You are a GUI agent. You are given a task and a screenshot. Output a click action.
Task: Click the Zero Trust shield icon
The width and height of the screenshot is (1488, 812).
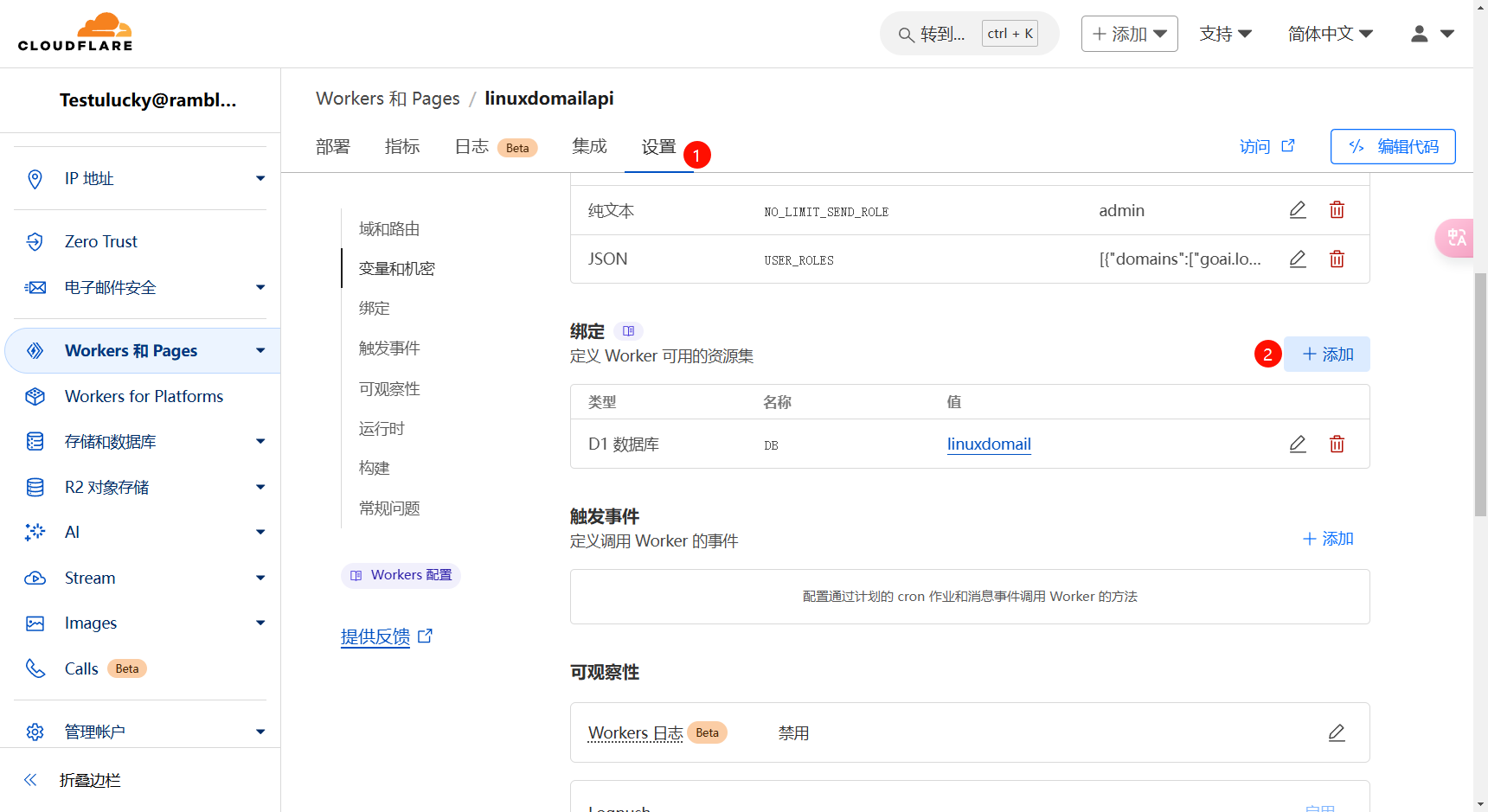tap(35, 242)
